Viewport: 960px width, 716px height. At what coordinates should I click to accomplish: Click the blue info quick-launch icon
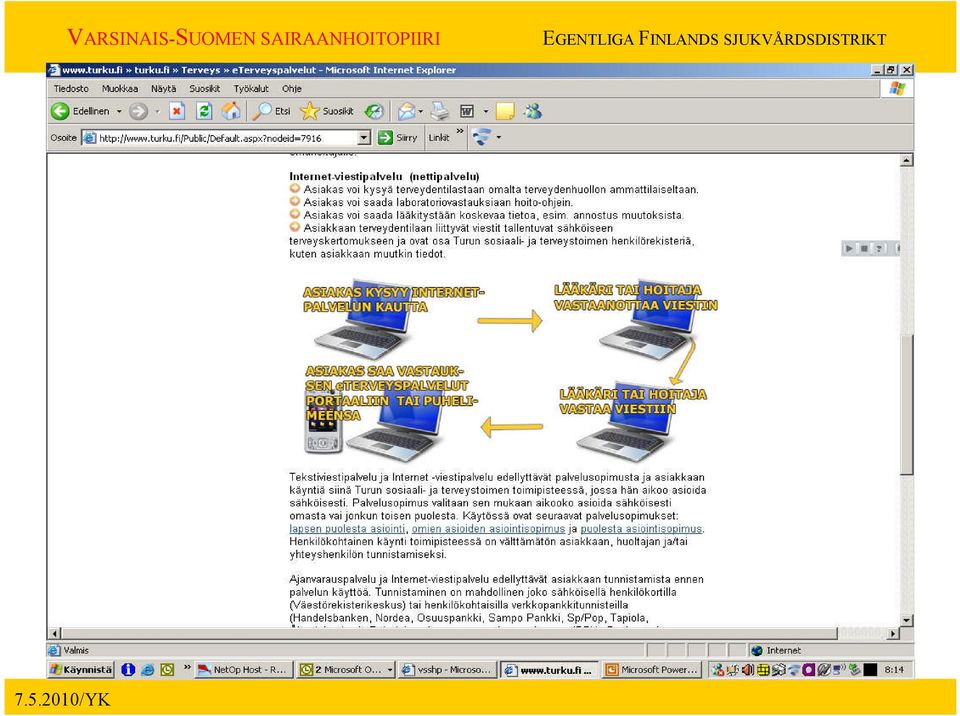127,669
